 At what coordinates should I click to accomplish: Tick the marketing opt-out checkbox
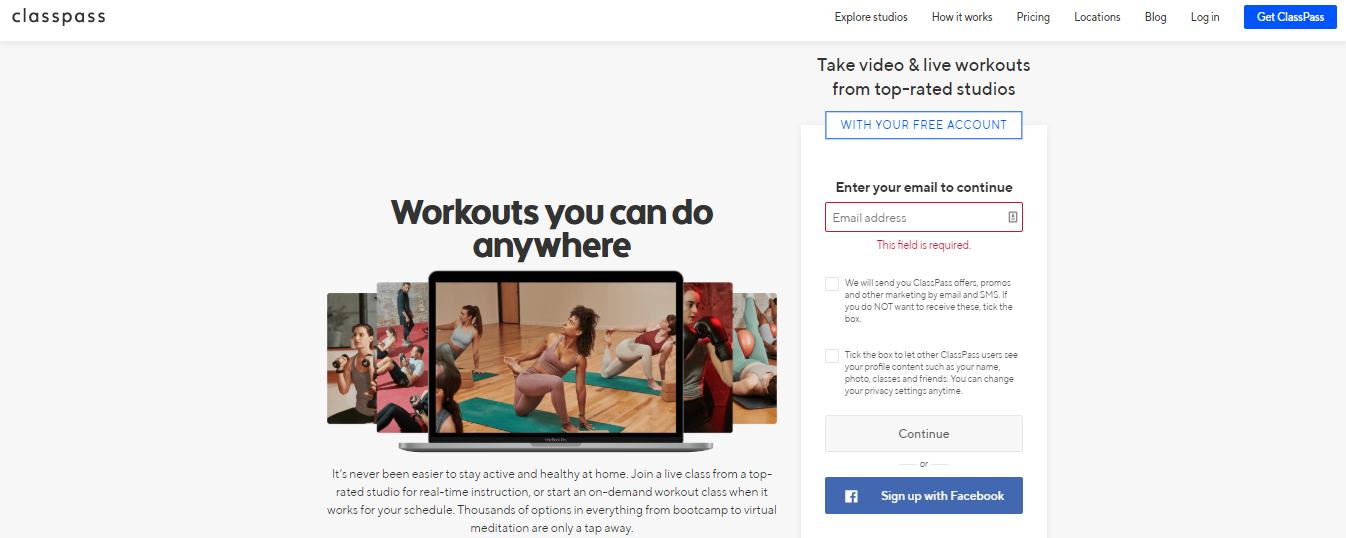832,284
